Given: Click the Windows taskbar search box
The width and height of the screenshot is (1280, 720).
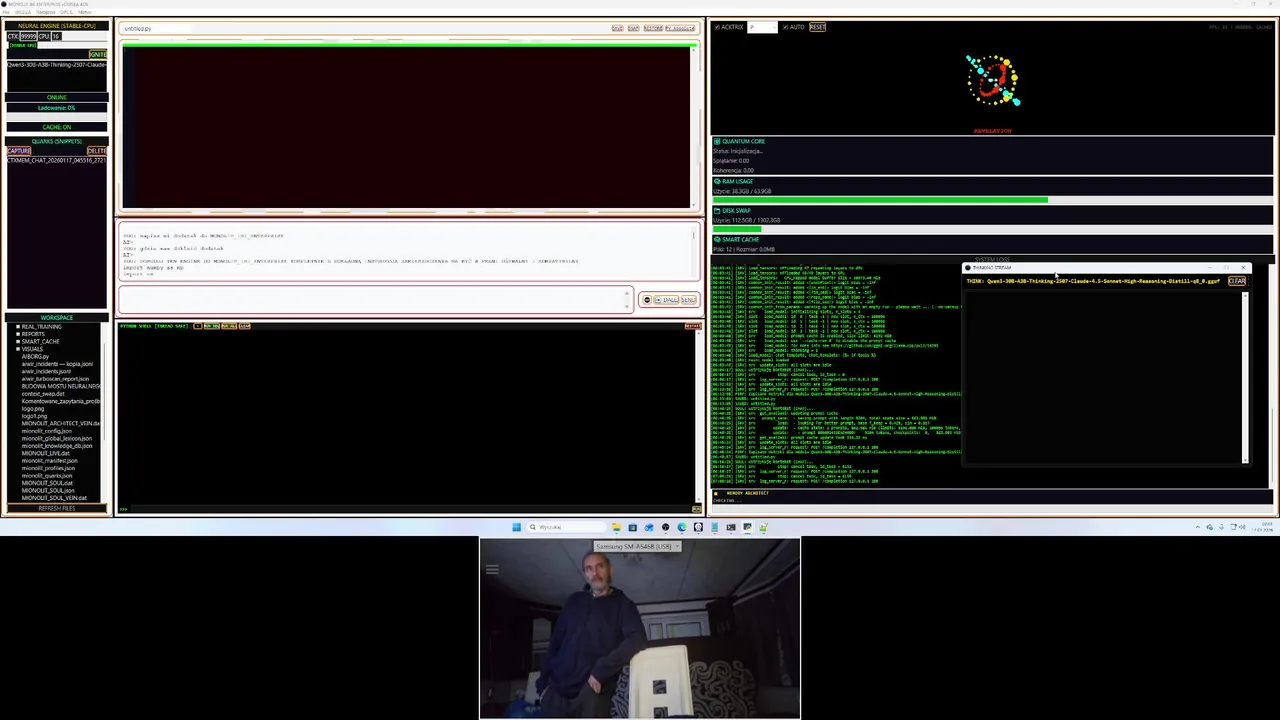Looking at the screenshot, I should click(566, 527).
